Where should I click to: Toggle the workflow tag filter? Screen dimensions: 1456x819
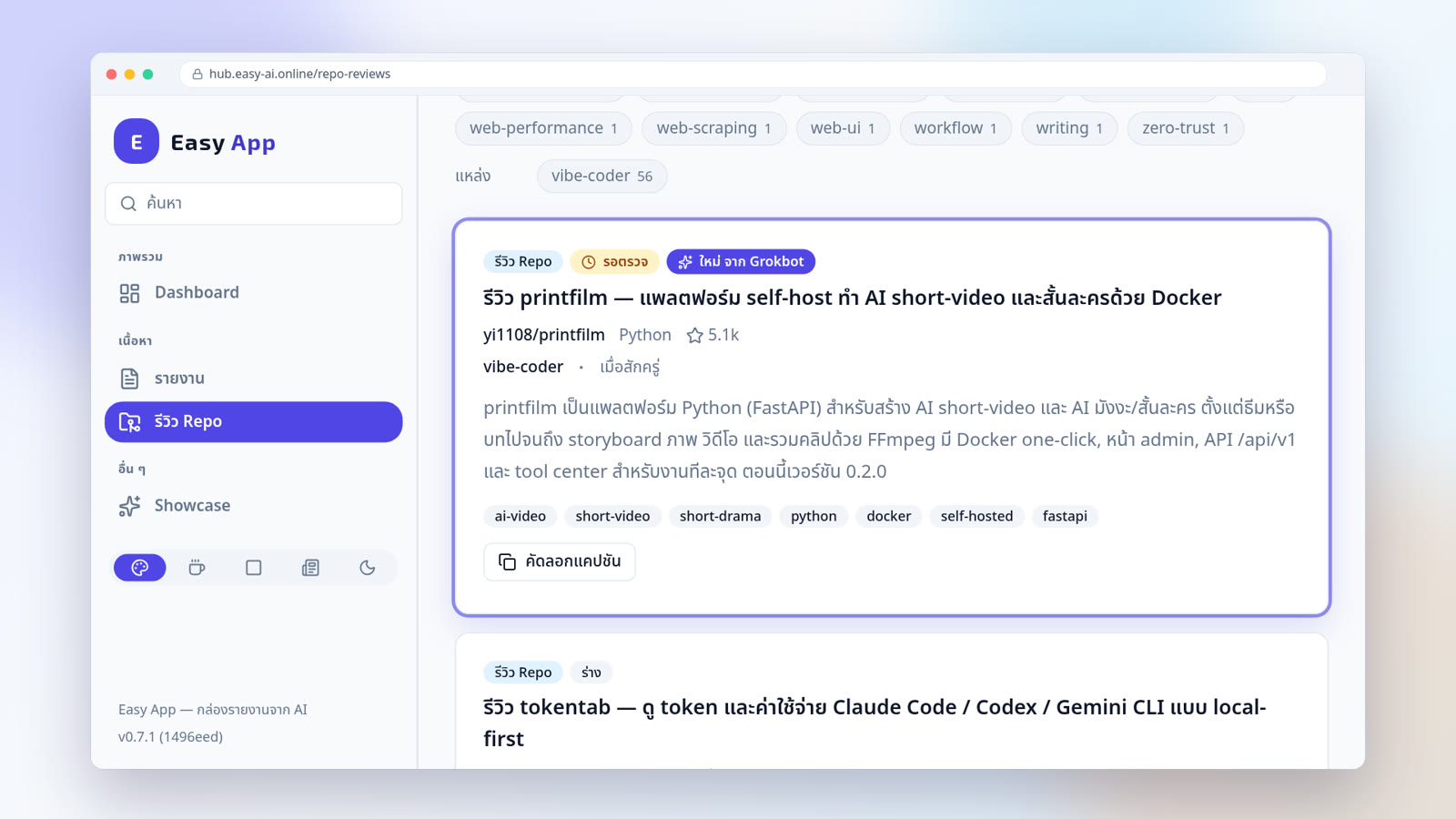pos(955,128)
